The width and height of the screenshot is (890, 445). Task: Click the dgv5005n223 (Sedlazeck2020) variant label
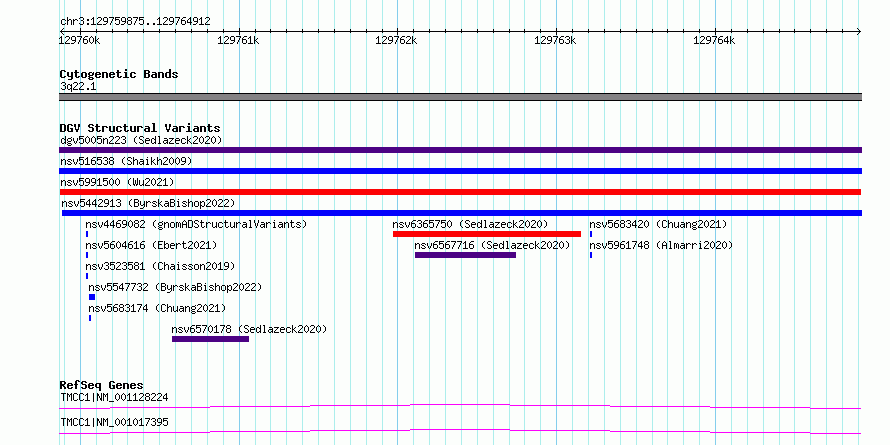point(141,140)
